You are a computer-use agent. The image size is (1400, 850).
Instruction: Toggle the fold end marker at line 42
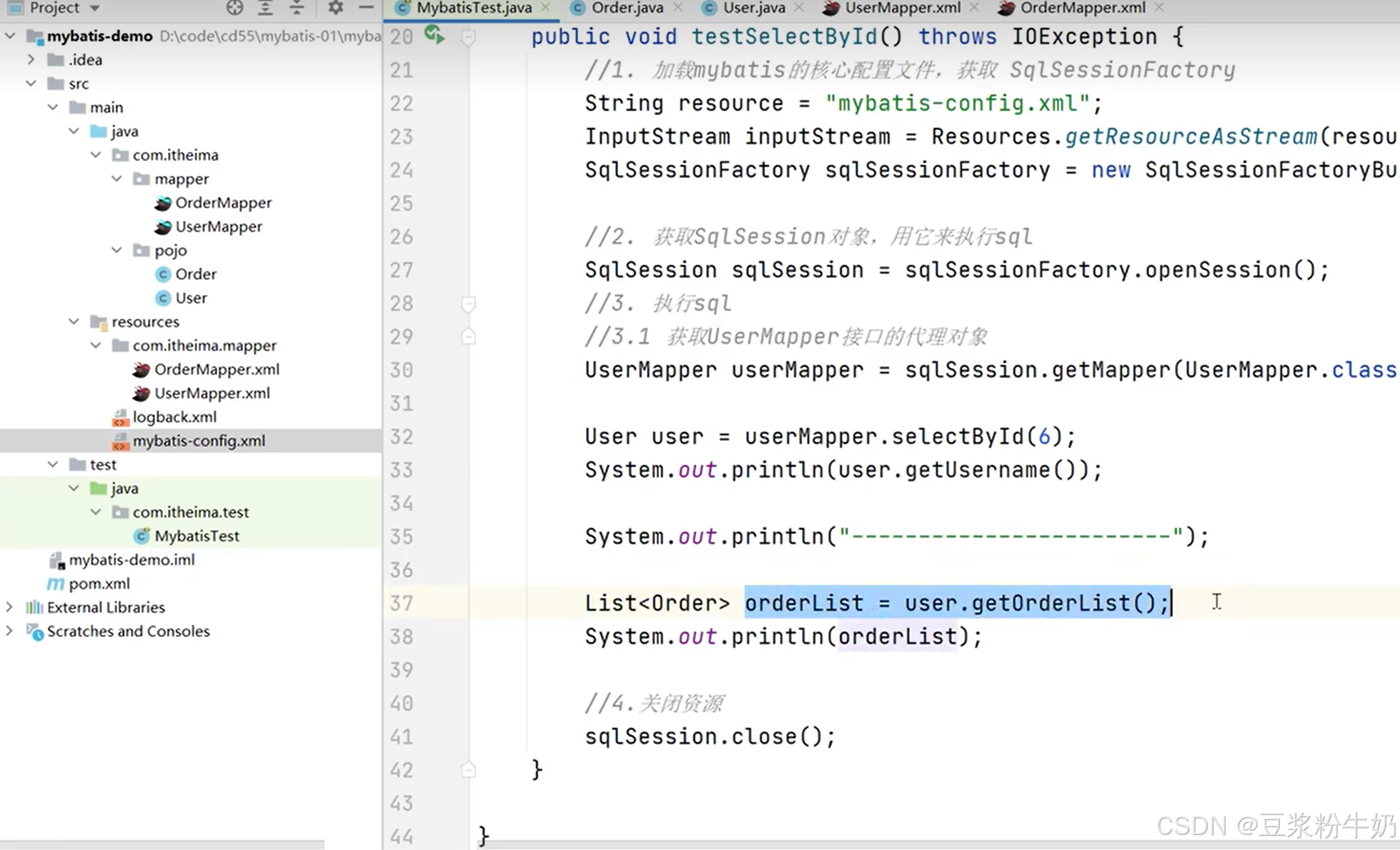(468, 769)
